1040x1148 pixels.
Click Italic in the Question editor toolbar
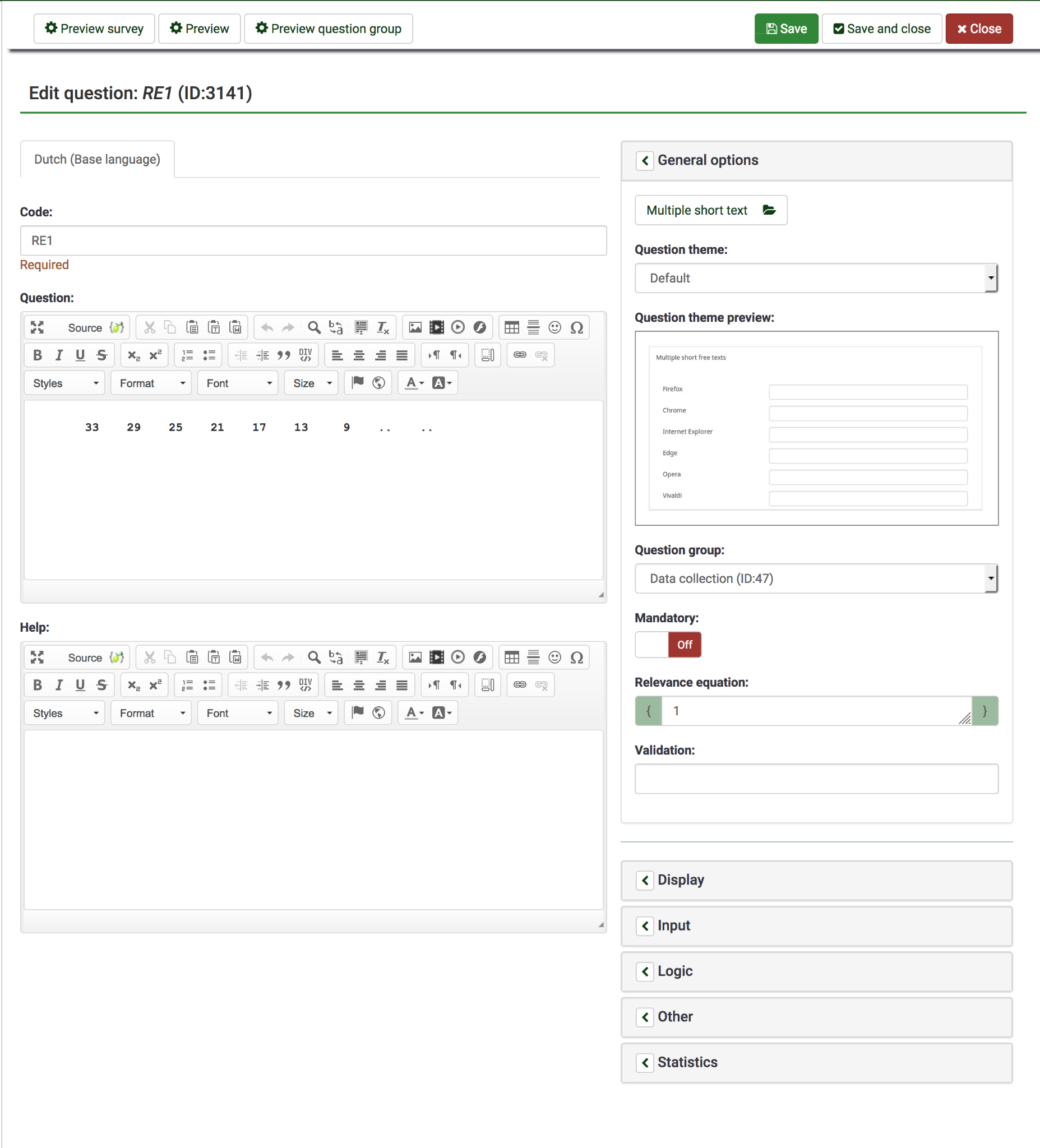59,355
